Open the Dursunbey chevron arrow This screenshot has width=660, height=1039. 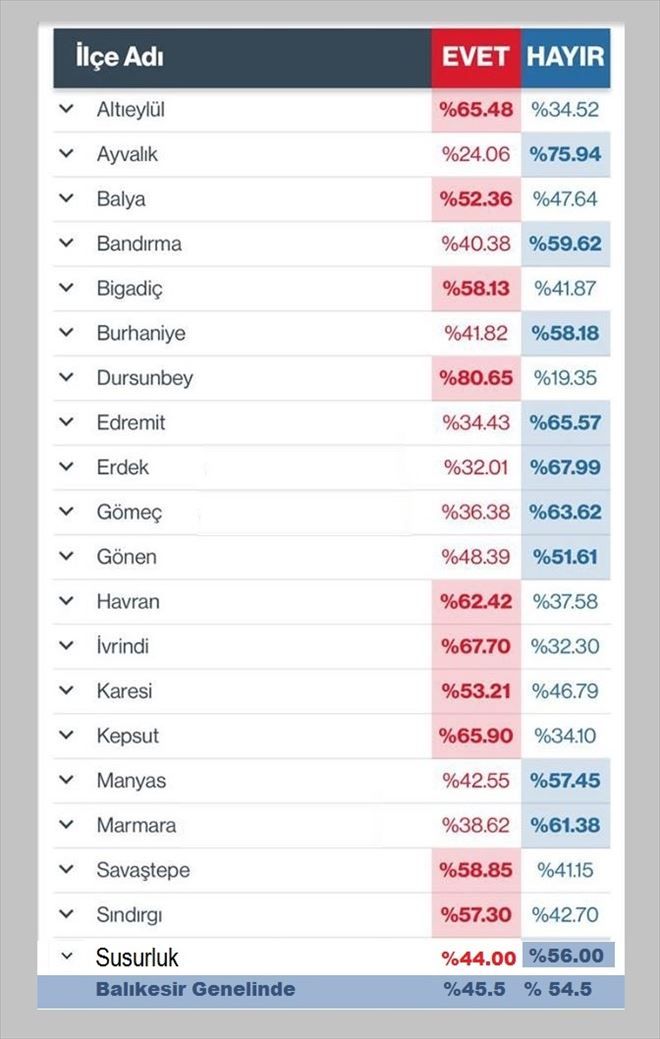[x=66, y=377]
